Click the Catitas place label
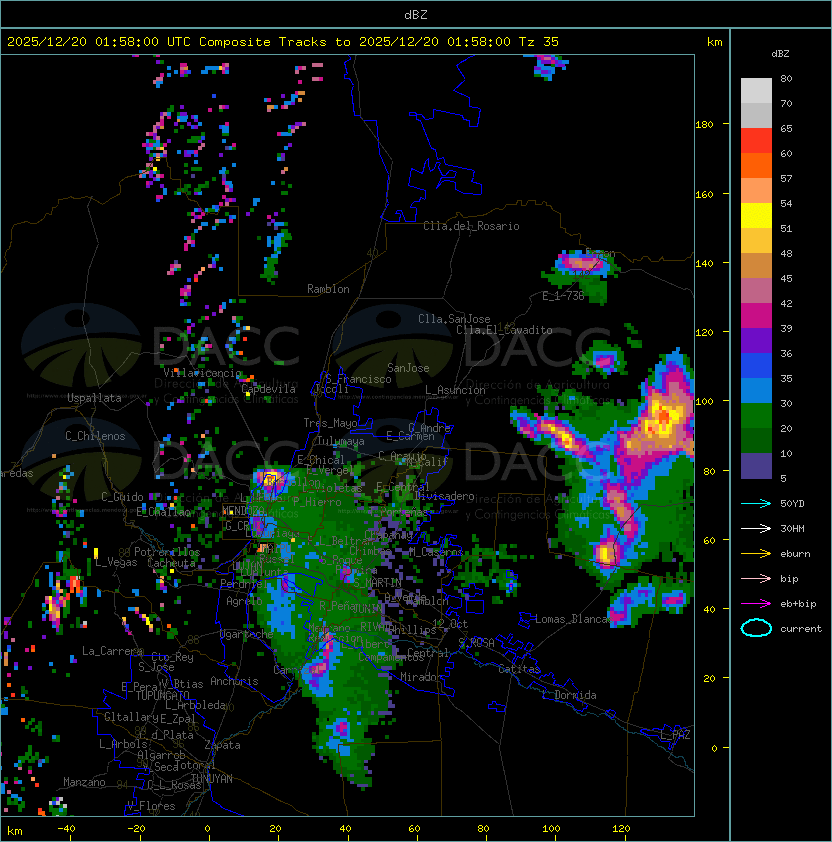This screenshot has width=832, height=842. tap(519, 669)
